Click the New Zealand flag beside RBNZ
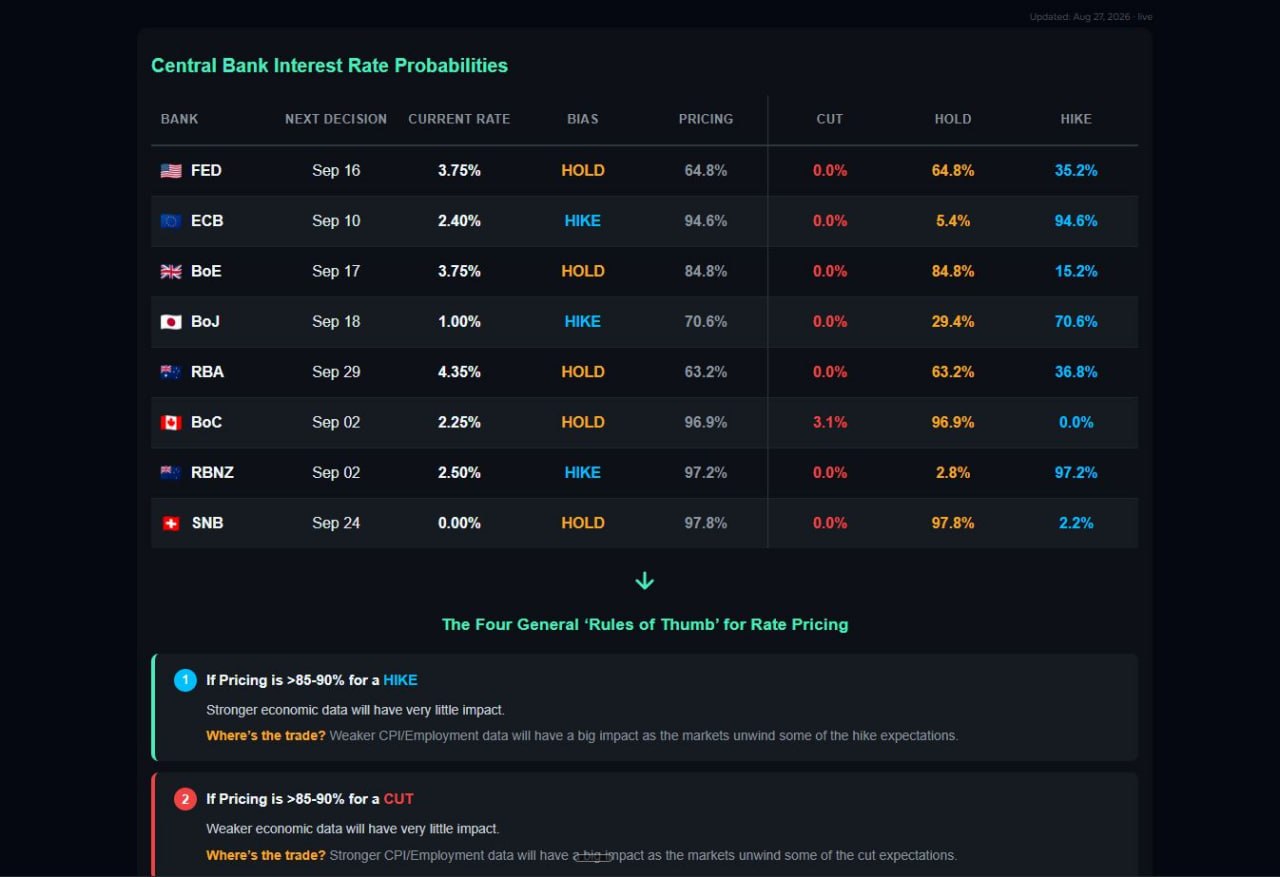Viewport: 1280px width, 877px height. (171, 472)
